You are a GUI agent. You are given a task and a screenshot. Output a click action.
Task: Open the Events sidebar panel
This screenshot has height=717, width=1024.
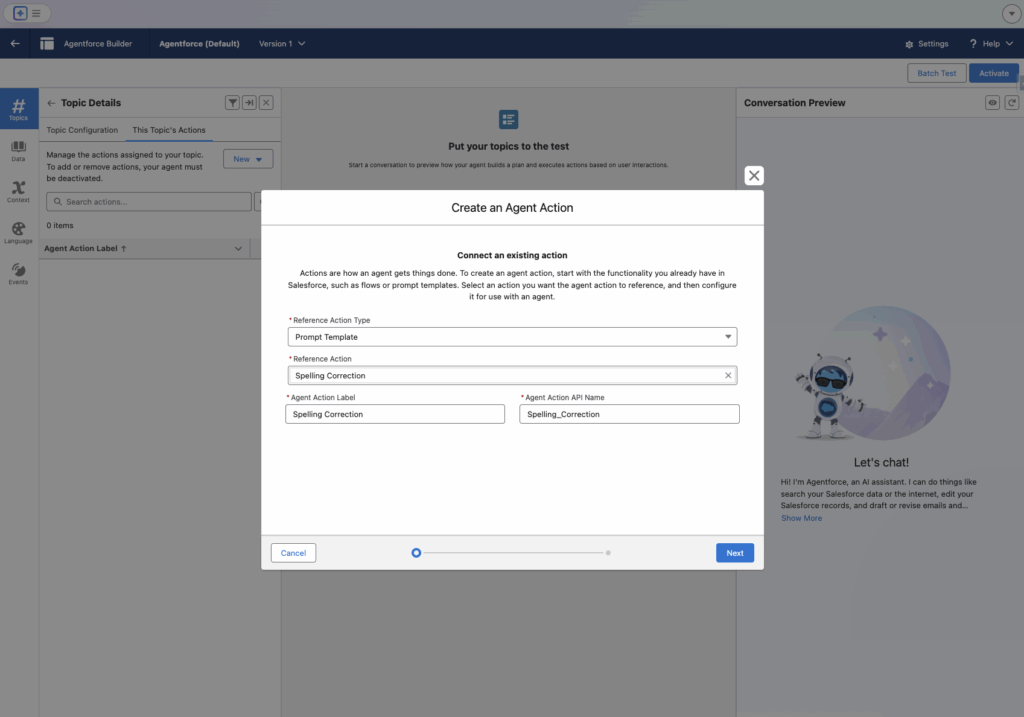pyautogui.click(x=18, y=274)
